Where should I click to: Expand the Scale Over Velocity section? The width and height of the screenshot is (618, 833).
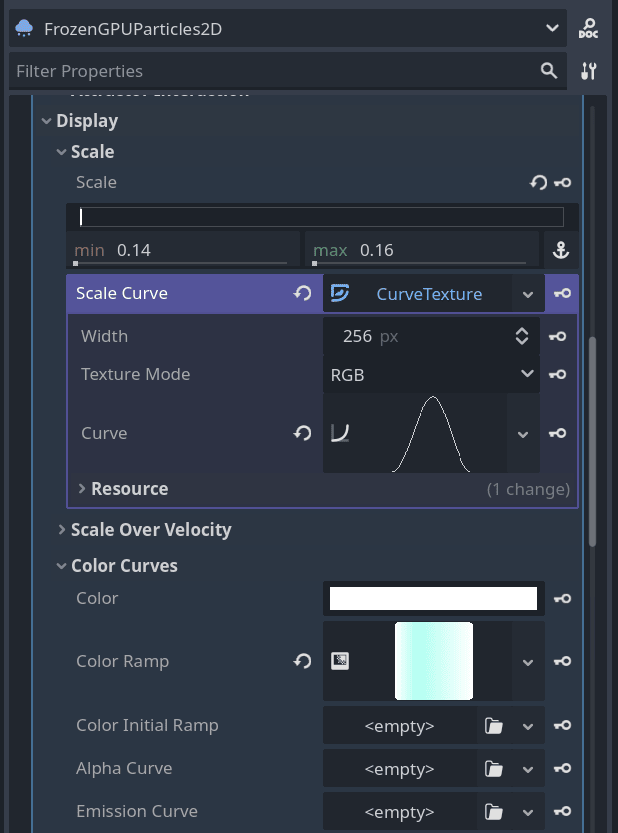tap(60, 529)
